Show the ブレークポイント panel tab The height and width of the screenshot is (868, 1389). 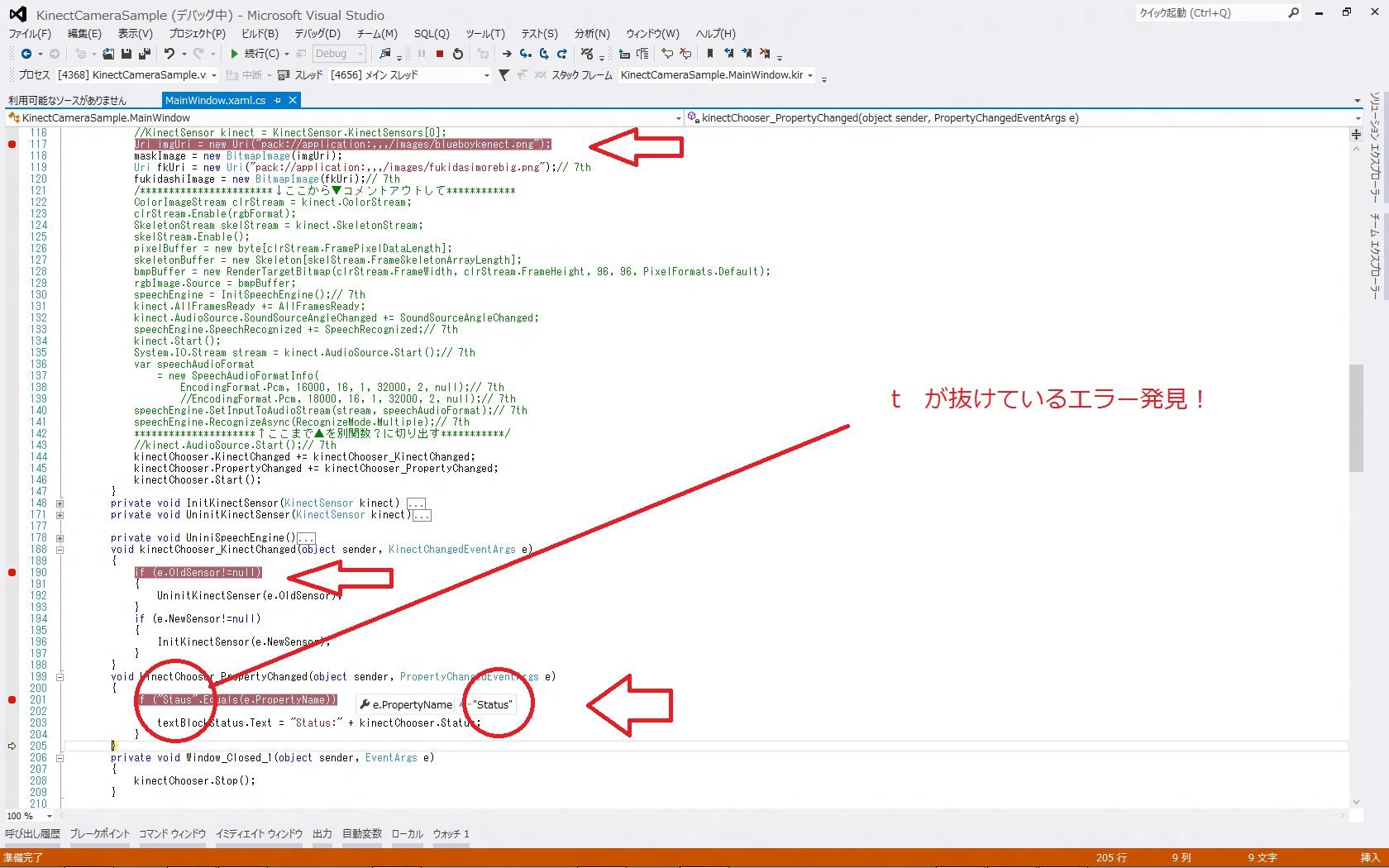pos(100,834)
